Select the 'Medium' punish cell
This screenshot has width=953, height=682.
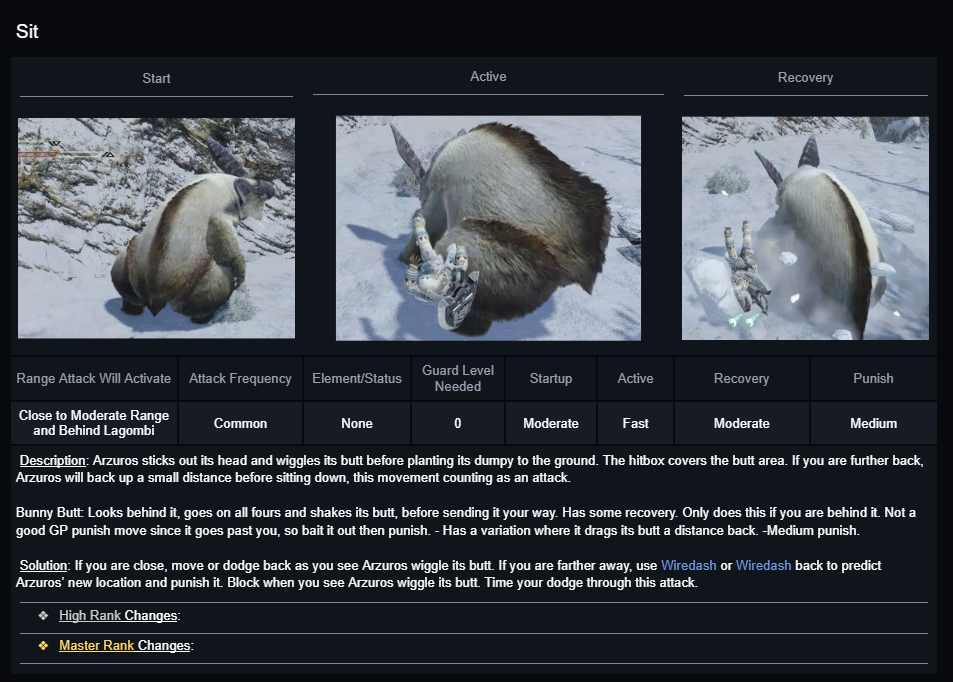click(x=873, y=423)
